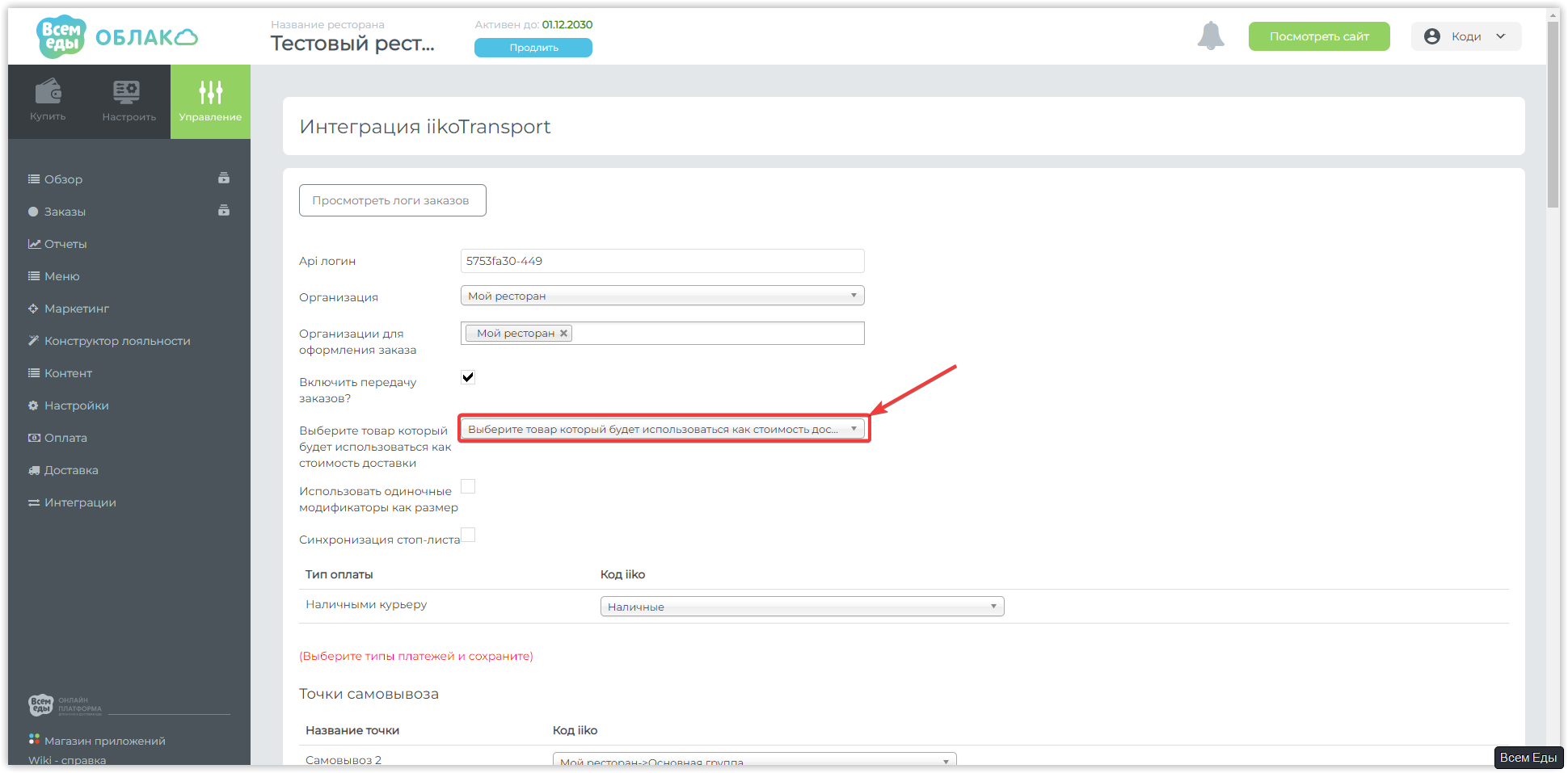Screen dimensions: 1568x773
Task: Open the Оплата sidebar item
Action: [65, 438]
